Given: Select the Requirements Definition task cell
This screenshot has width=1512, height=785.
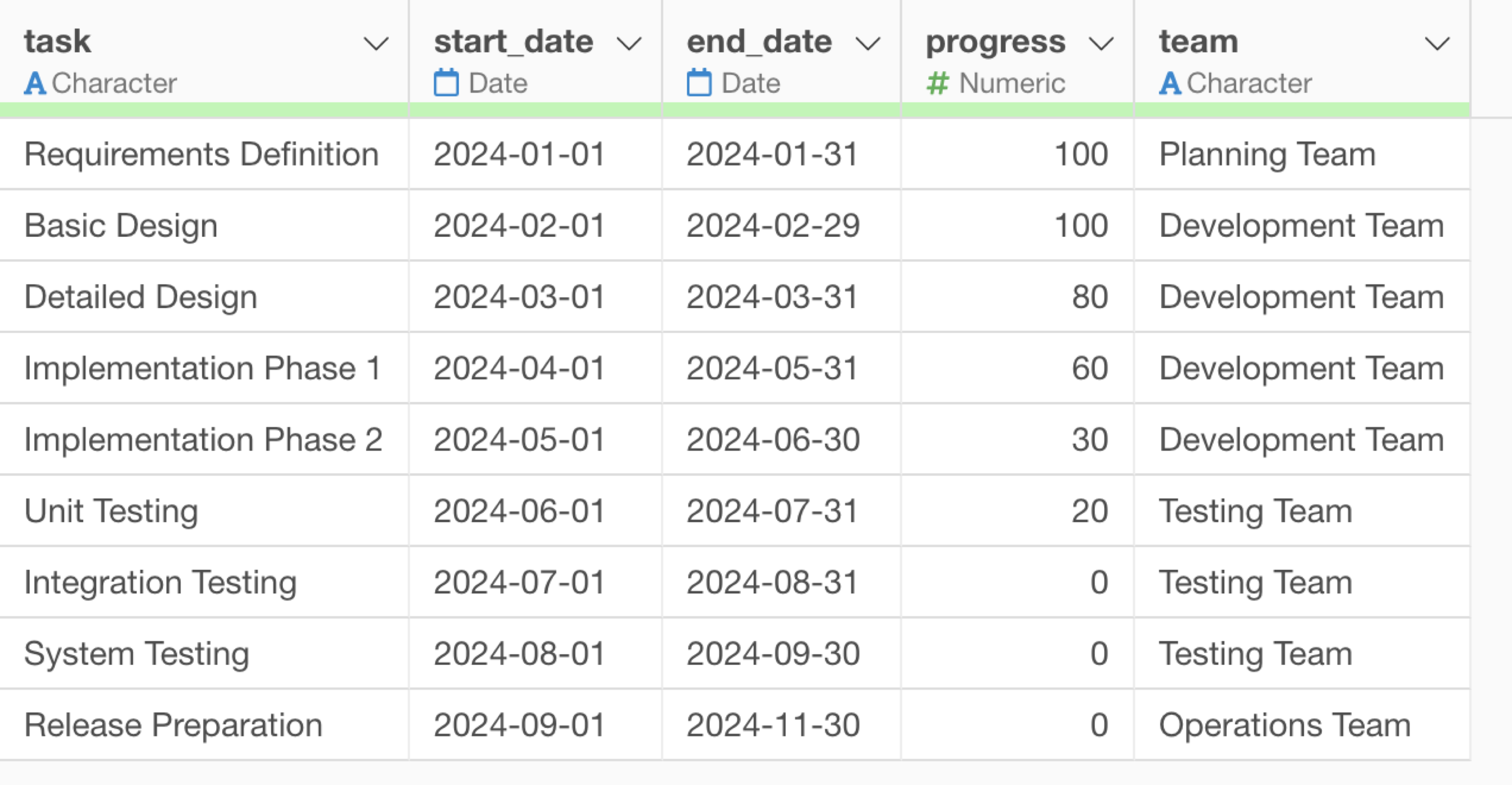Looking at the screenshot, I should (204, 155).
